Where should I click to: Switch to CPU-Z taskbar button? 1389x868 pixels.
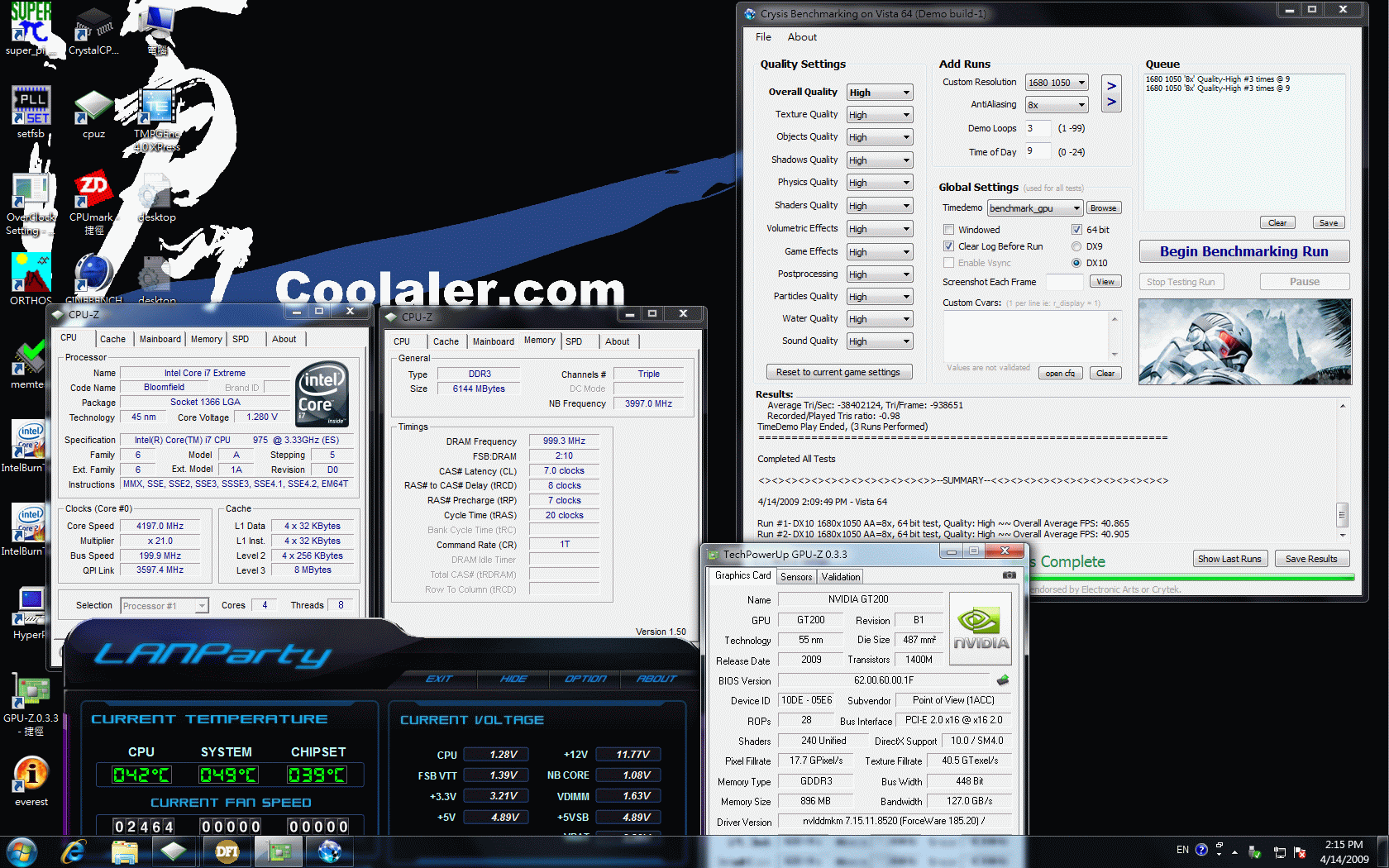(x=174, y=851)
